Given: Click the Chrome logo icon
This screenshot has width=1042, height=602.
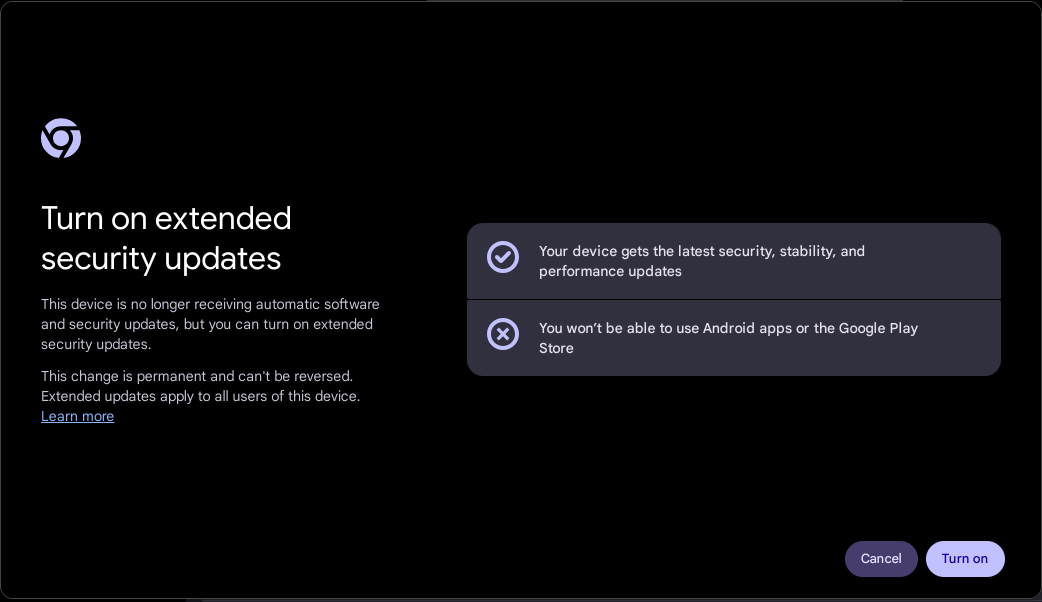Looking at the screenshot, I should click(60, 138).
